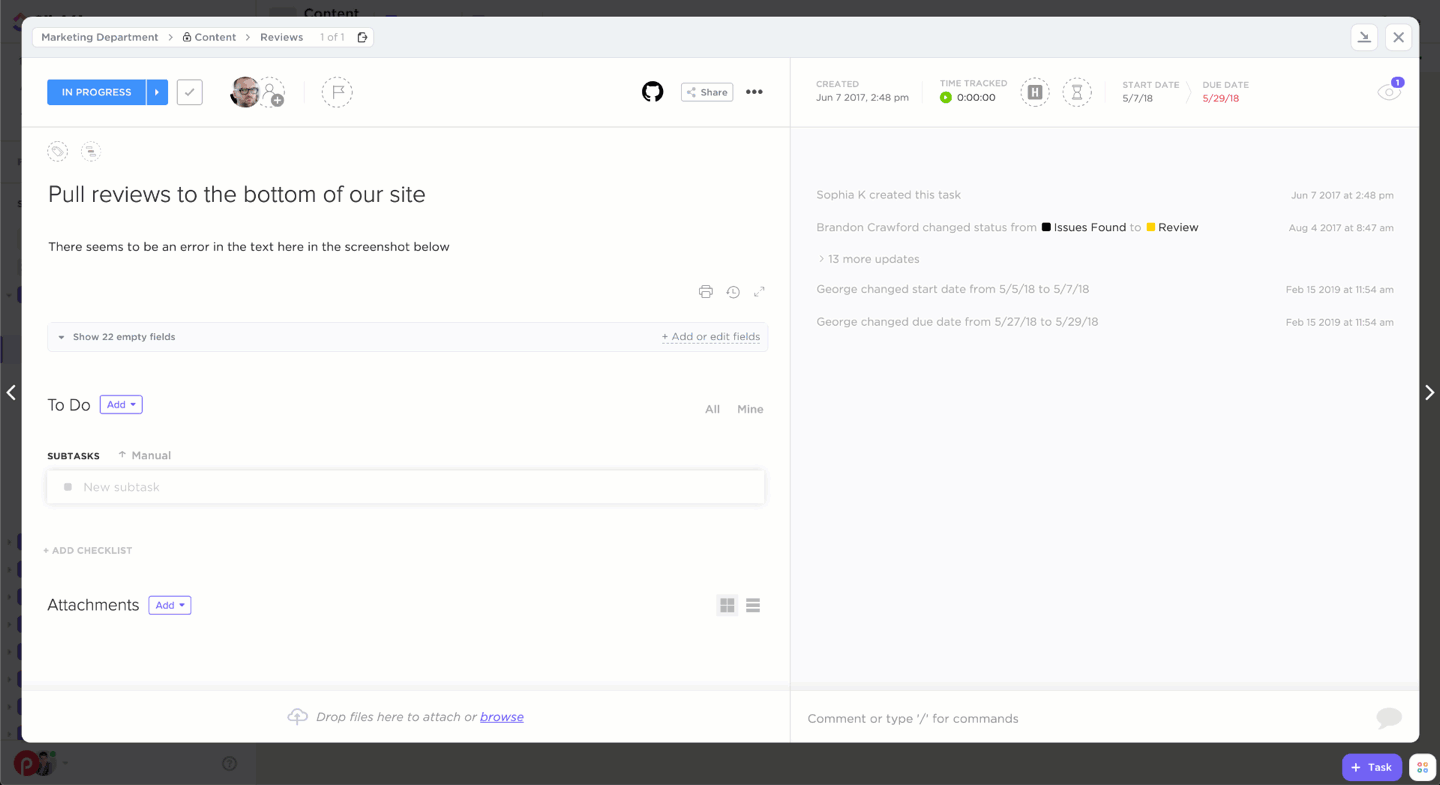Open the time estimate hourglass icon

coord(1077,92)
